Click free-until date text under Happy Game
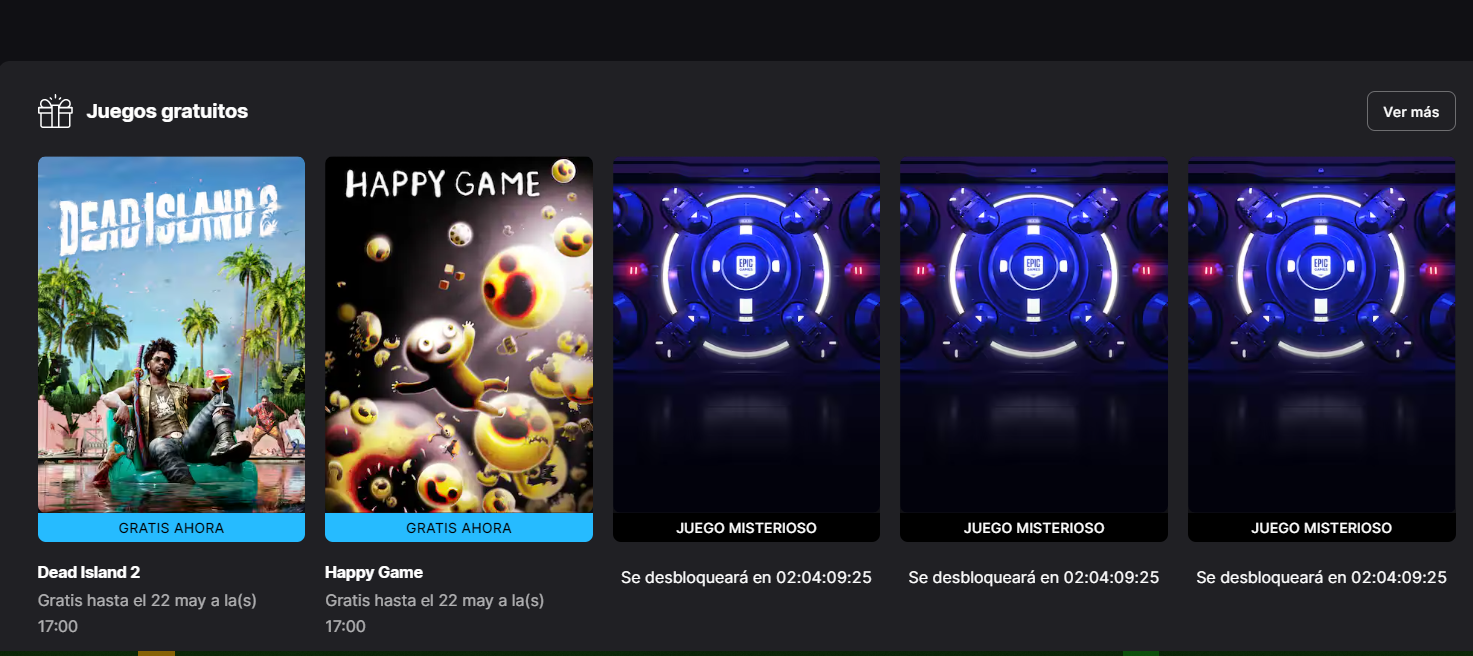 click(435, 613)
